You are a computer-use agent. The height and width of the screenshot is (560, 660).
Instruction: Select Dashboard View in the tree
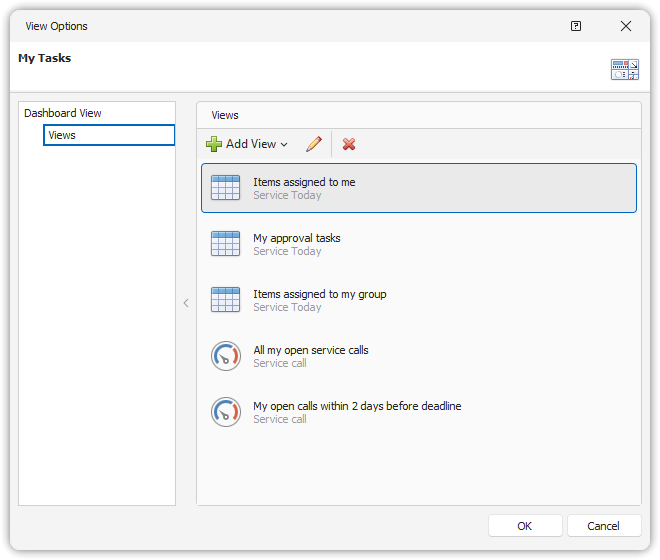pos(63,113)
